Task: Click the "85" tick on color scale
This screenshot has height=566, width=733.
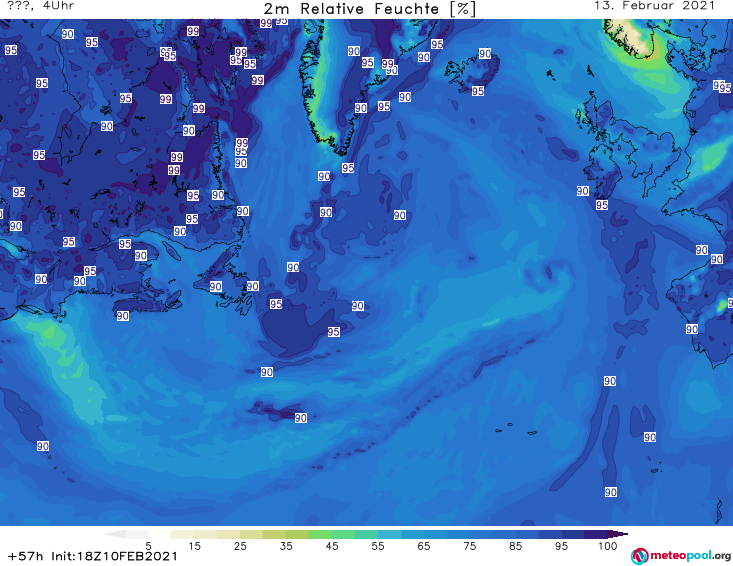Action: coord(515,546)
